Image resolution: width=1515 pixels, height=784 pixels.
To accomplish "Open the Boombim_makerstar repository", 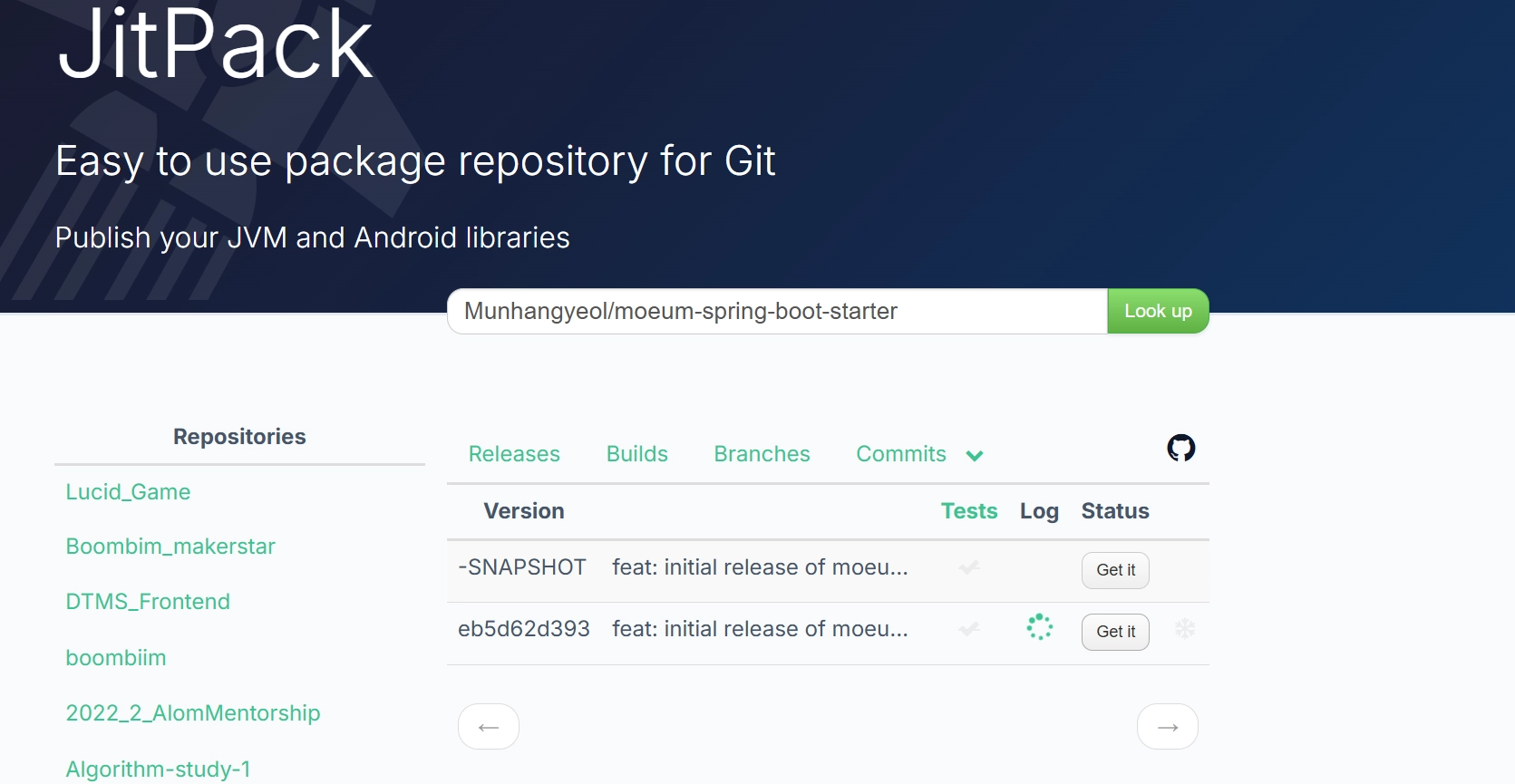I will click(x=170, y=547).
